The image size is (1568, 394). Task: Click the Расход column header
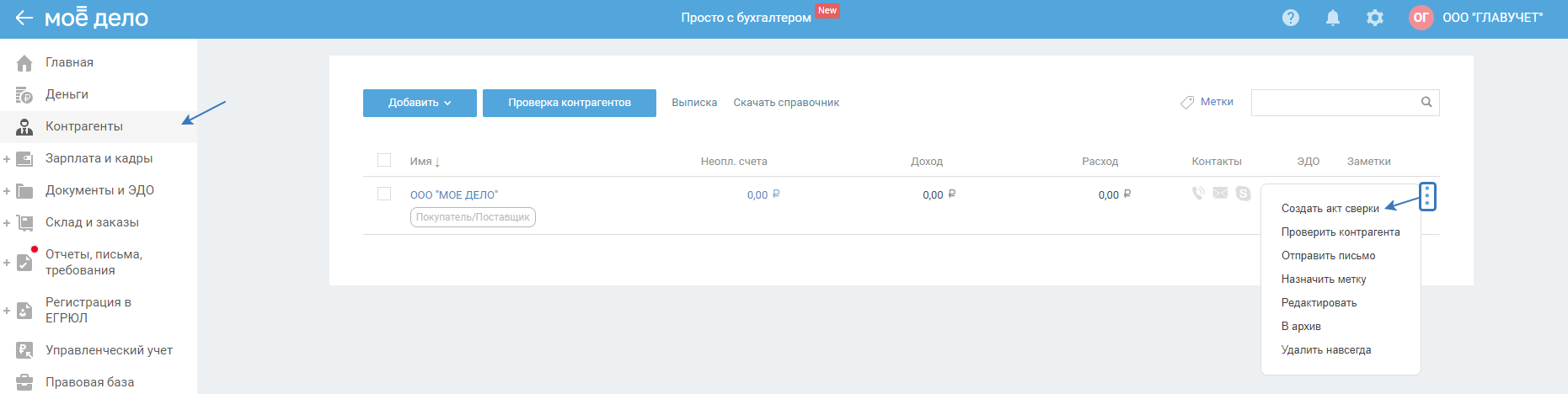pos(1100,162)
